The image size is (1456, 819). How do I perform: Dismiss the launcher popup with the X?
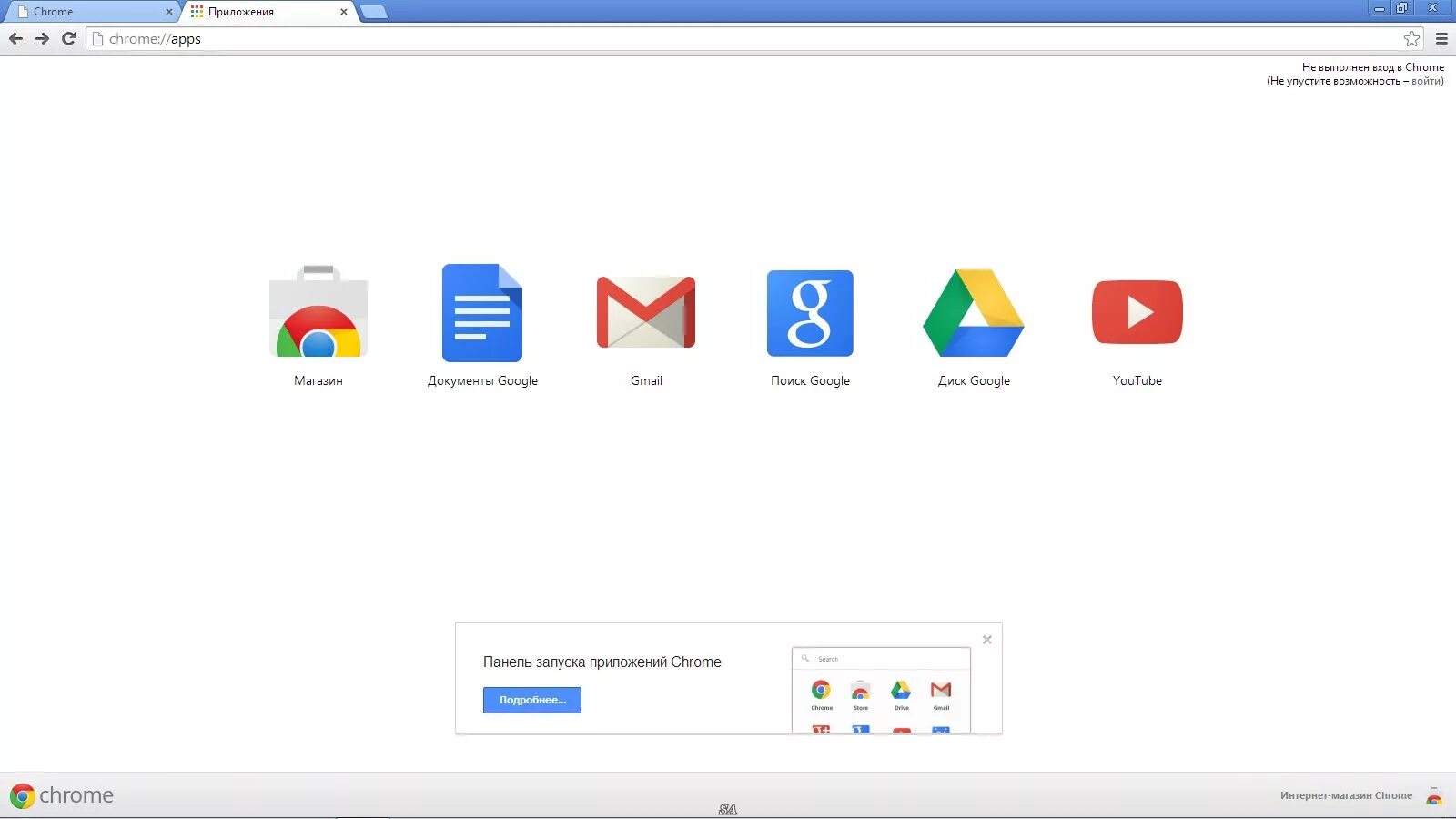pos(987,640)
